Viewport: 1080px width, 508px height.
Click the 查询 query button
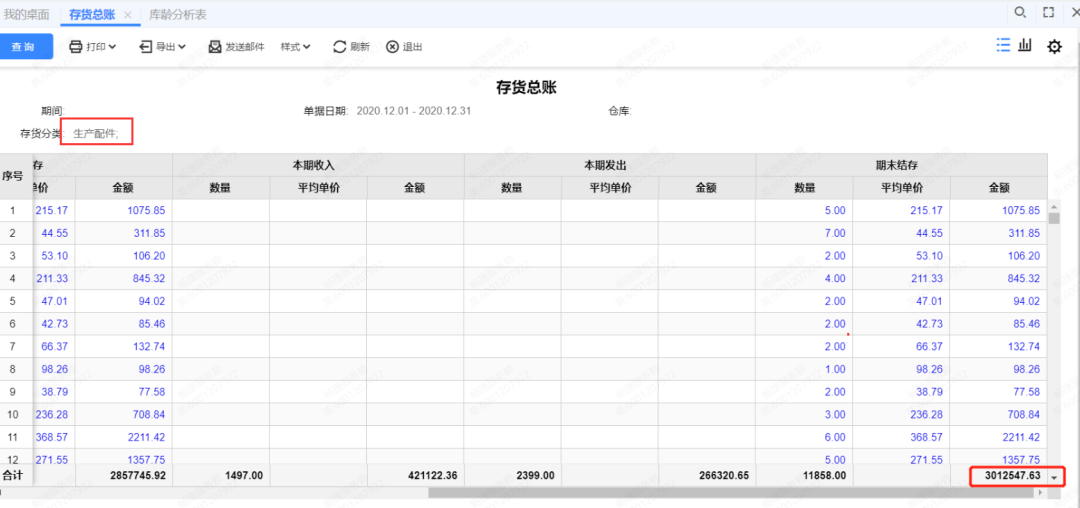click(24, 47)
